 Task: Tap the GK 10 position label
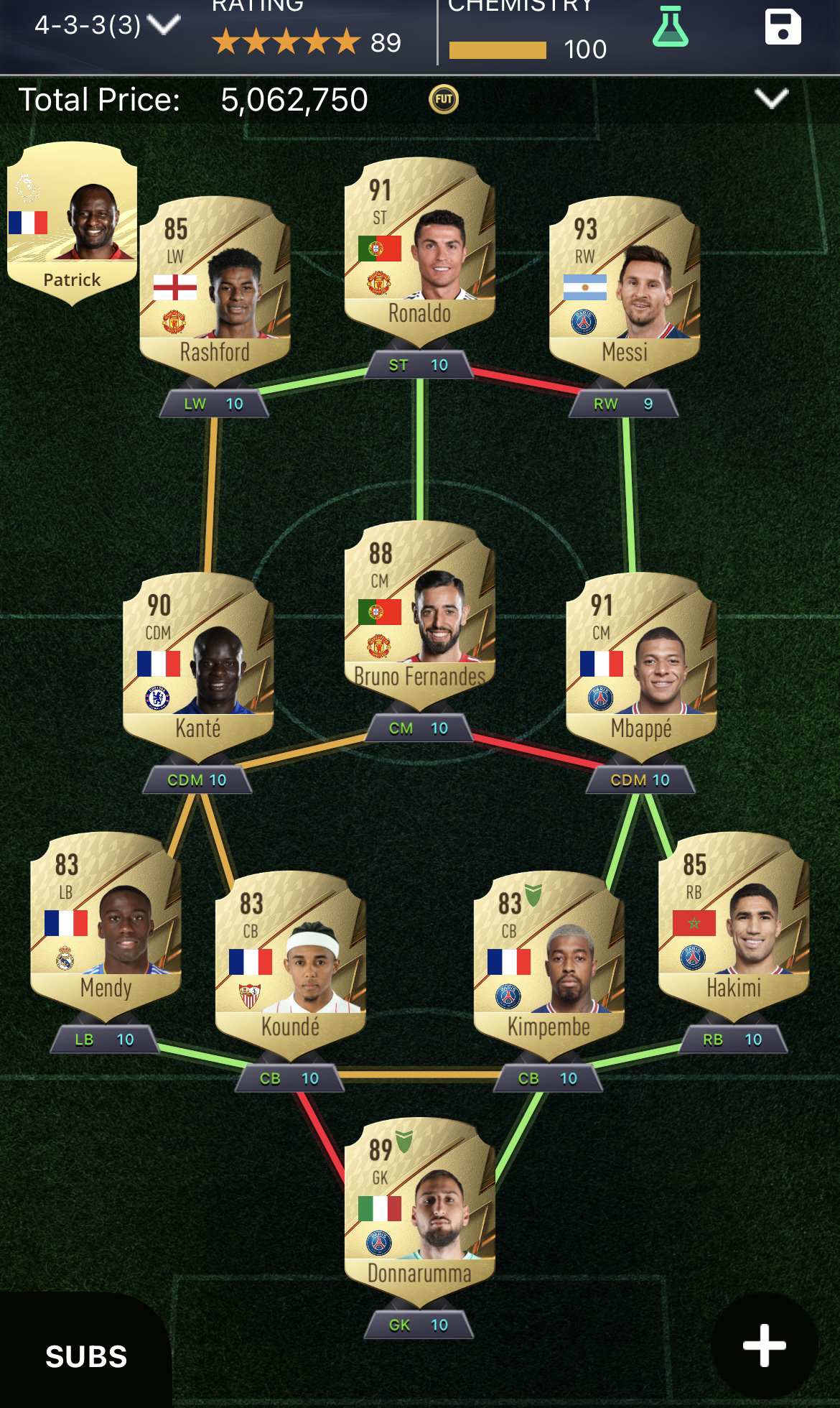point(419,1325)
